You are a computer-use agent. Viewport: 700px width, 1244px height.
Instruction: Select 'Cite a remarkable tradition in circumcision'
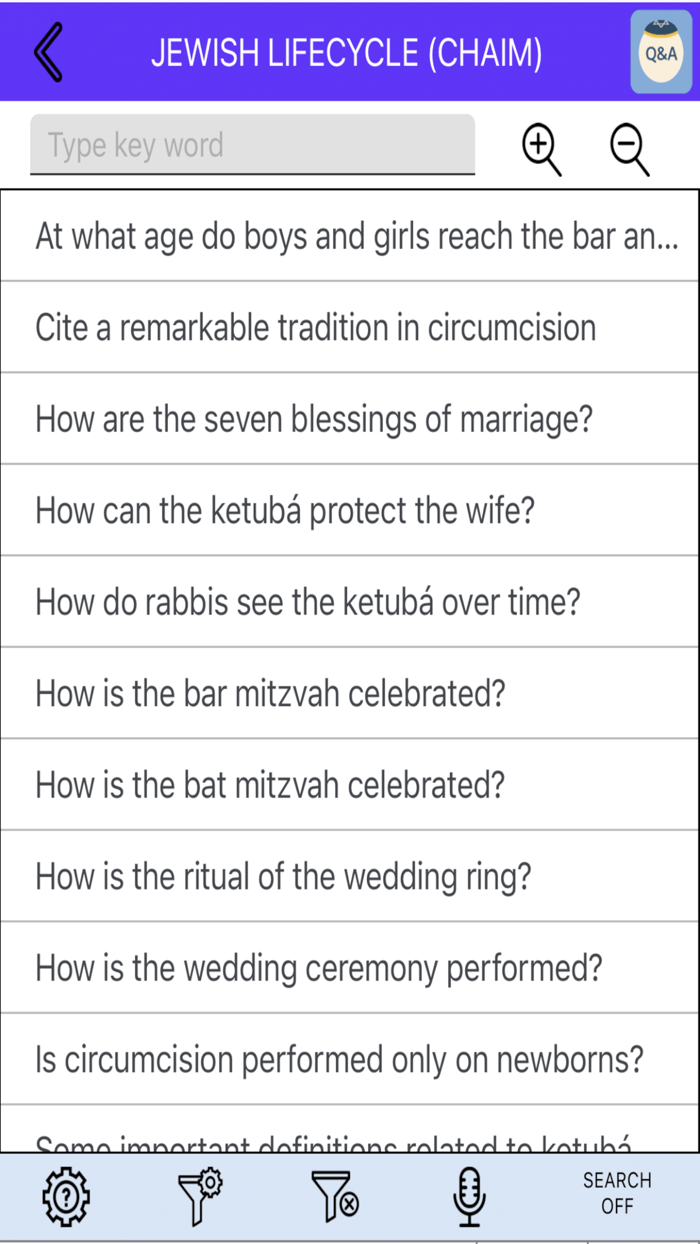[350, 327]
